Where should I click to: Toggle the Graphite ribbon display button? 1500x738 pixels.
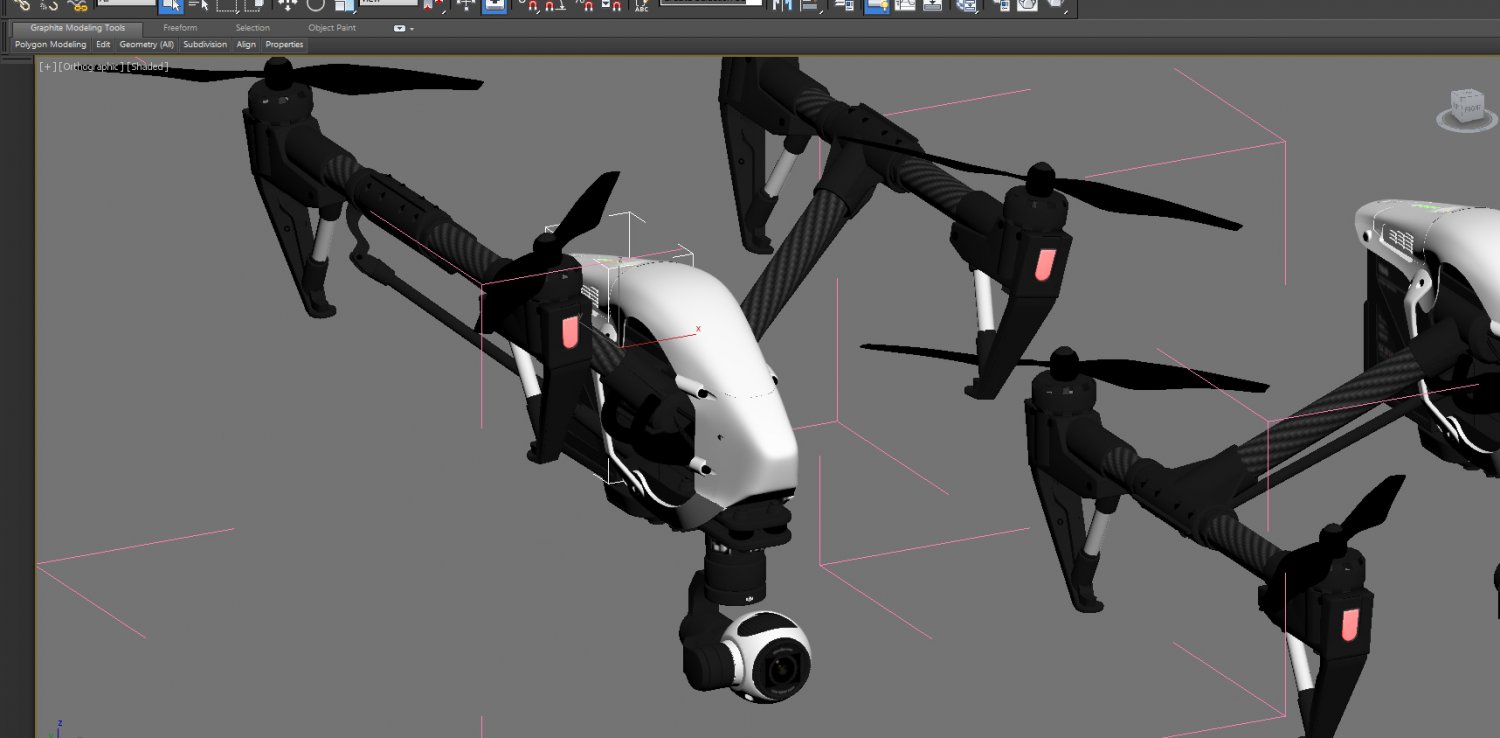[877, 6]
